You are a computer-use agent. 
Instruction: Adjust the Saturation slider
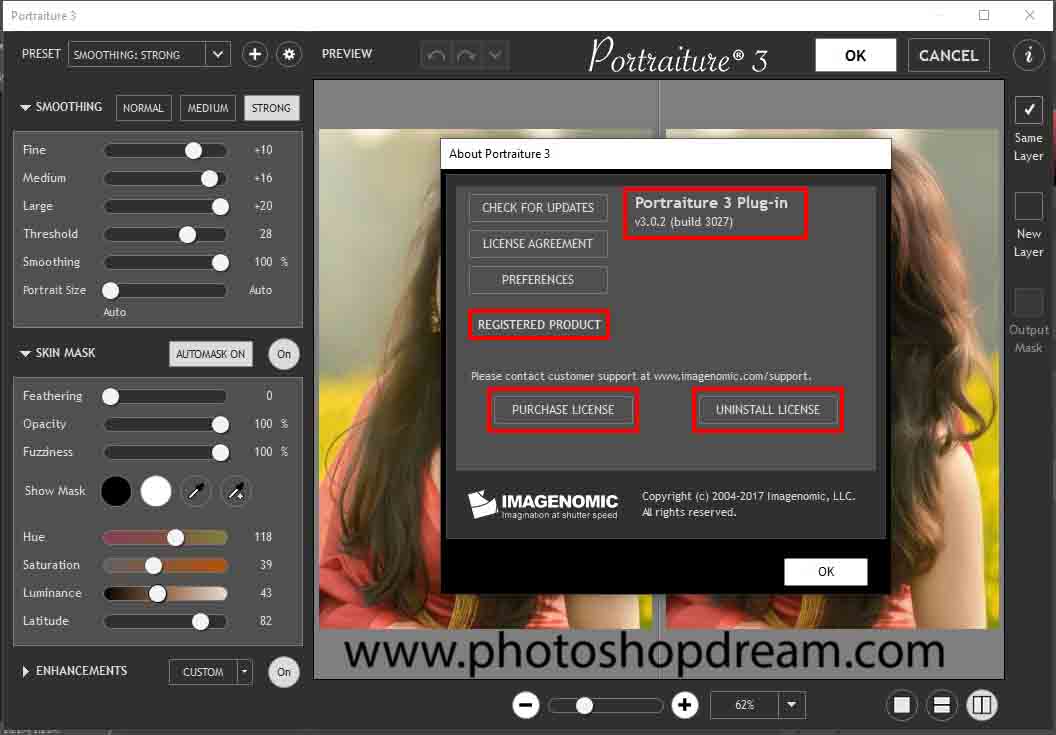click(x=166, y=565)
